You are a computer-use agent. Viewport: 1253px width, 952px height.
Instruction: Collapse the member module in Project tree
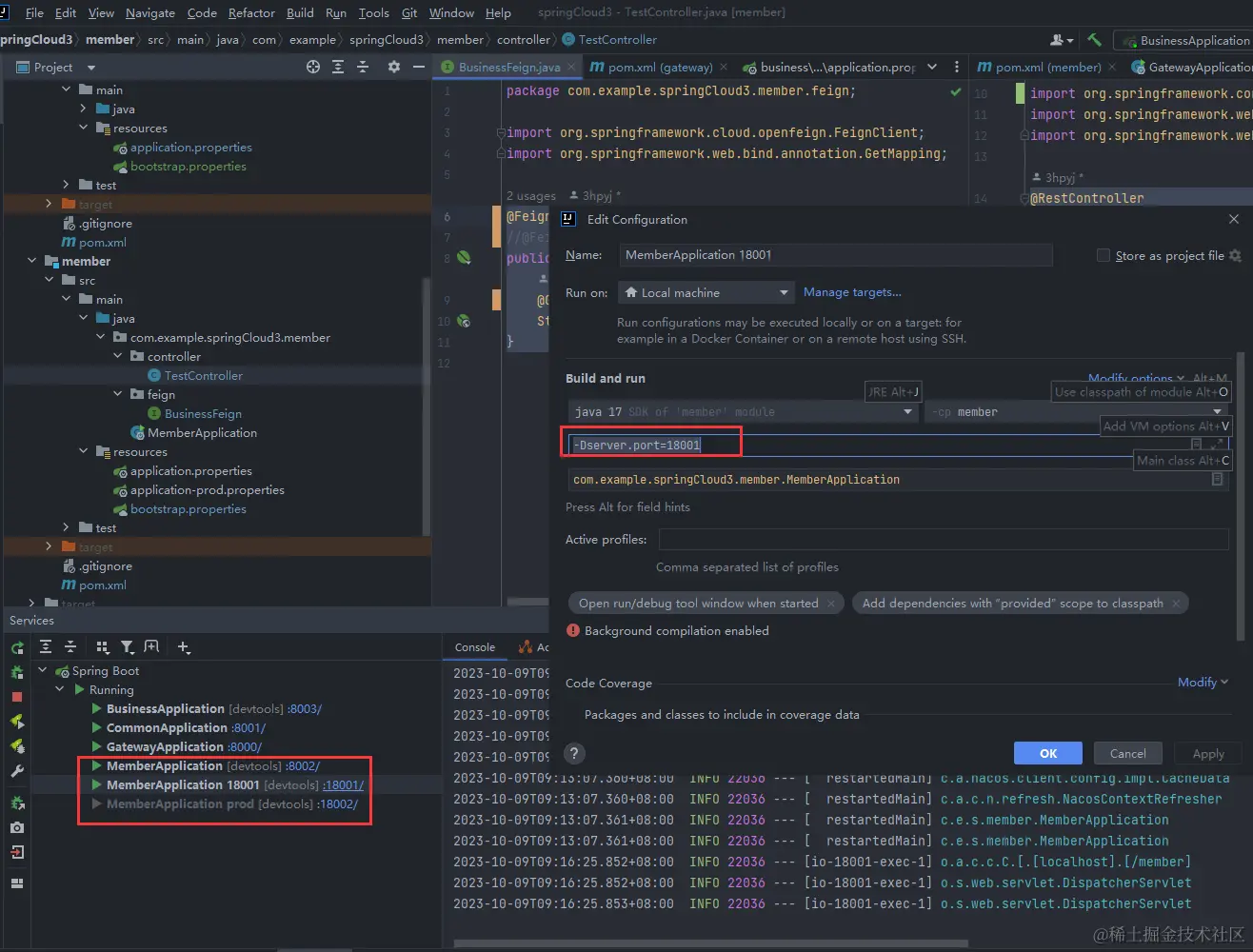[x=32, y=261]
